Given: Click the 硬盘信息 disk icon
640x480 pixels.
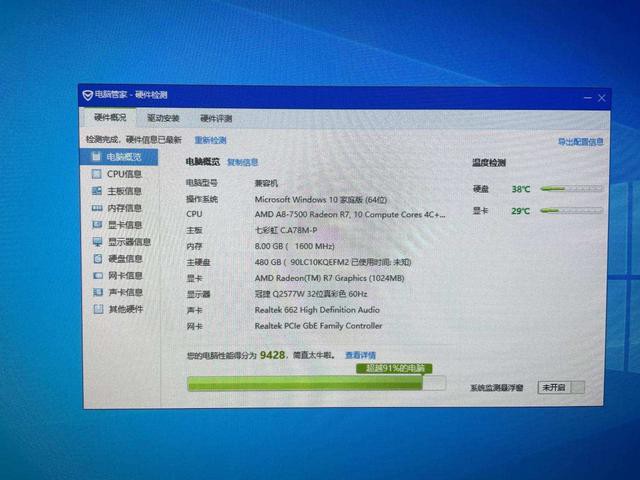Looking at the screenshot, I should [98, 258].
